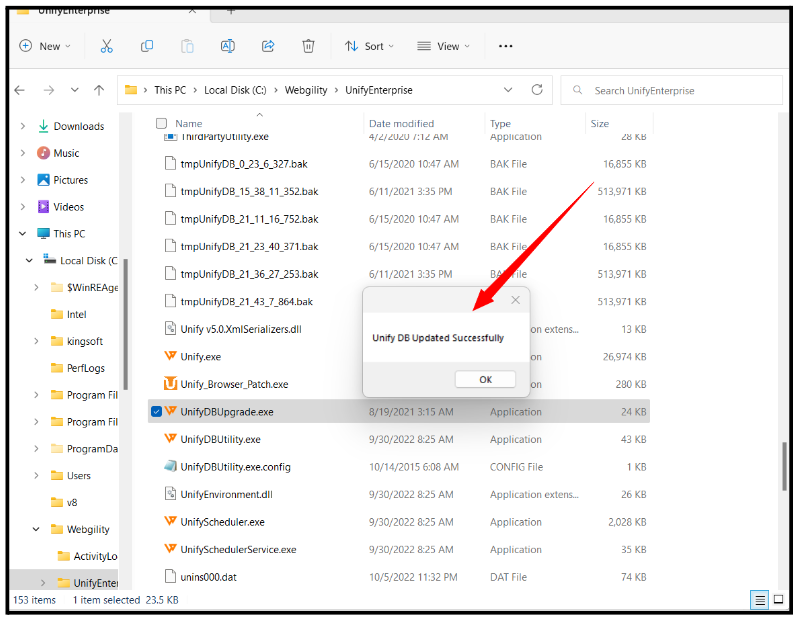Click the file list vertical scrollbar

785,466
